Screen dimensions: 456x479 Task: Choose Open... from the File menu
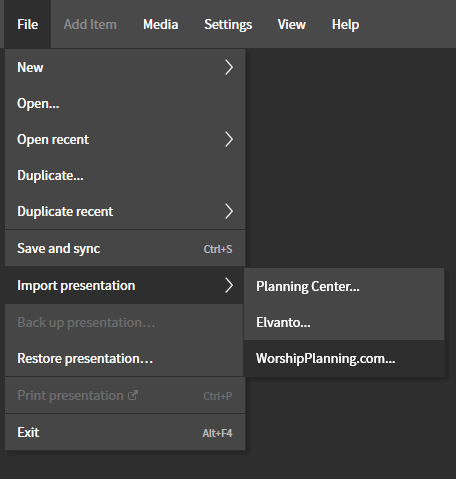click(125, 103)
